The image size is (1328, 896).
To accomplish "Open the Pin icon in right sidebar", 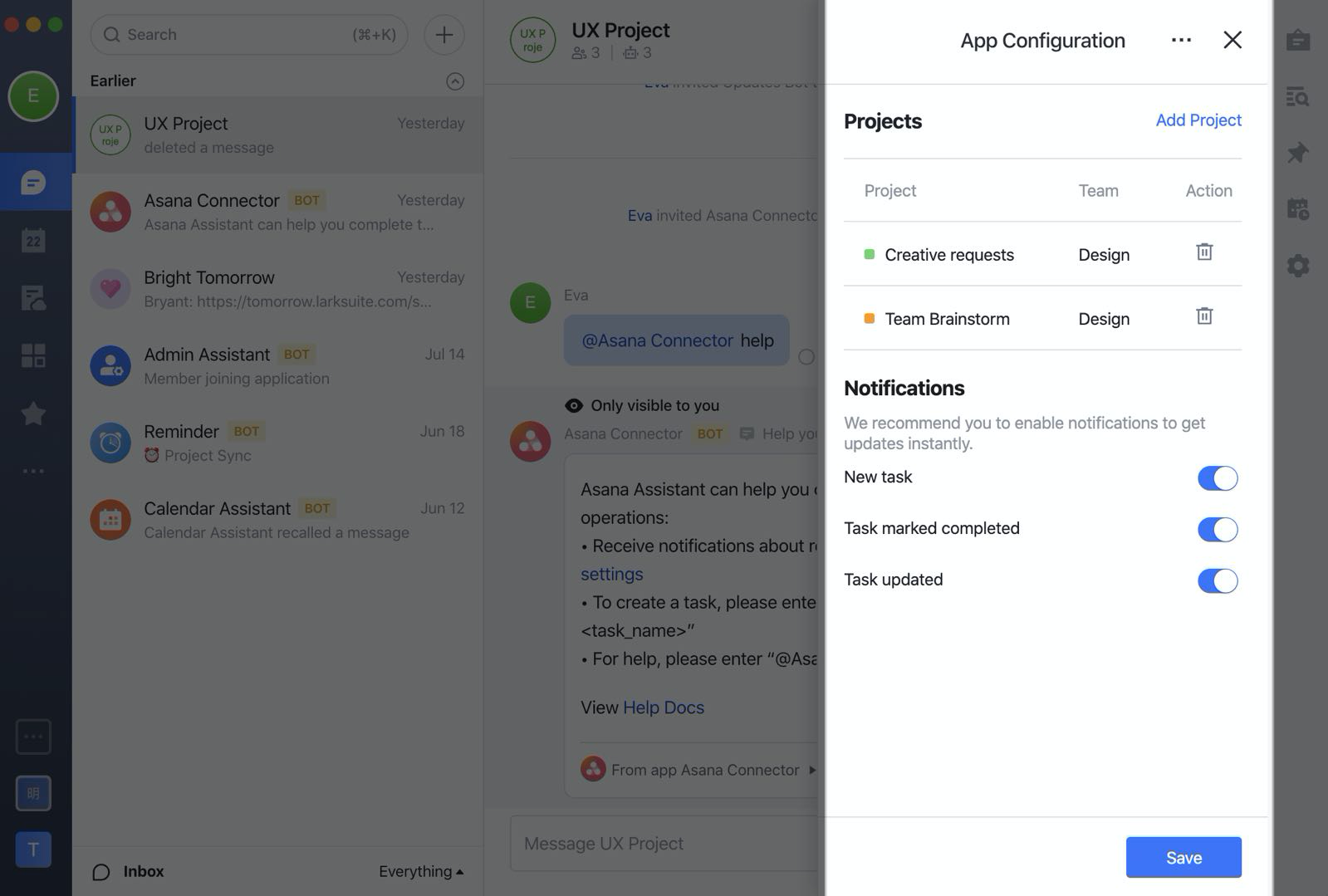I will 1297,153.
